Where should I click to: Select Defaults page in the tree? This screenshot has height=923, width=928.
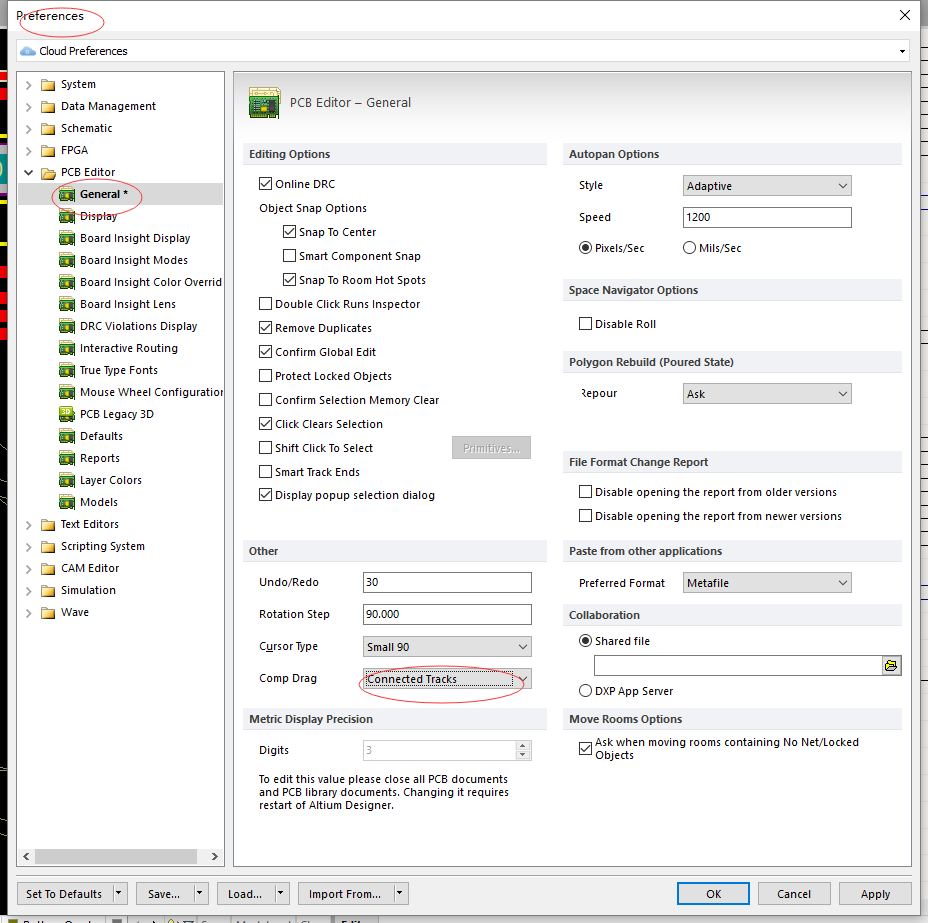coord(101,436)
